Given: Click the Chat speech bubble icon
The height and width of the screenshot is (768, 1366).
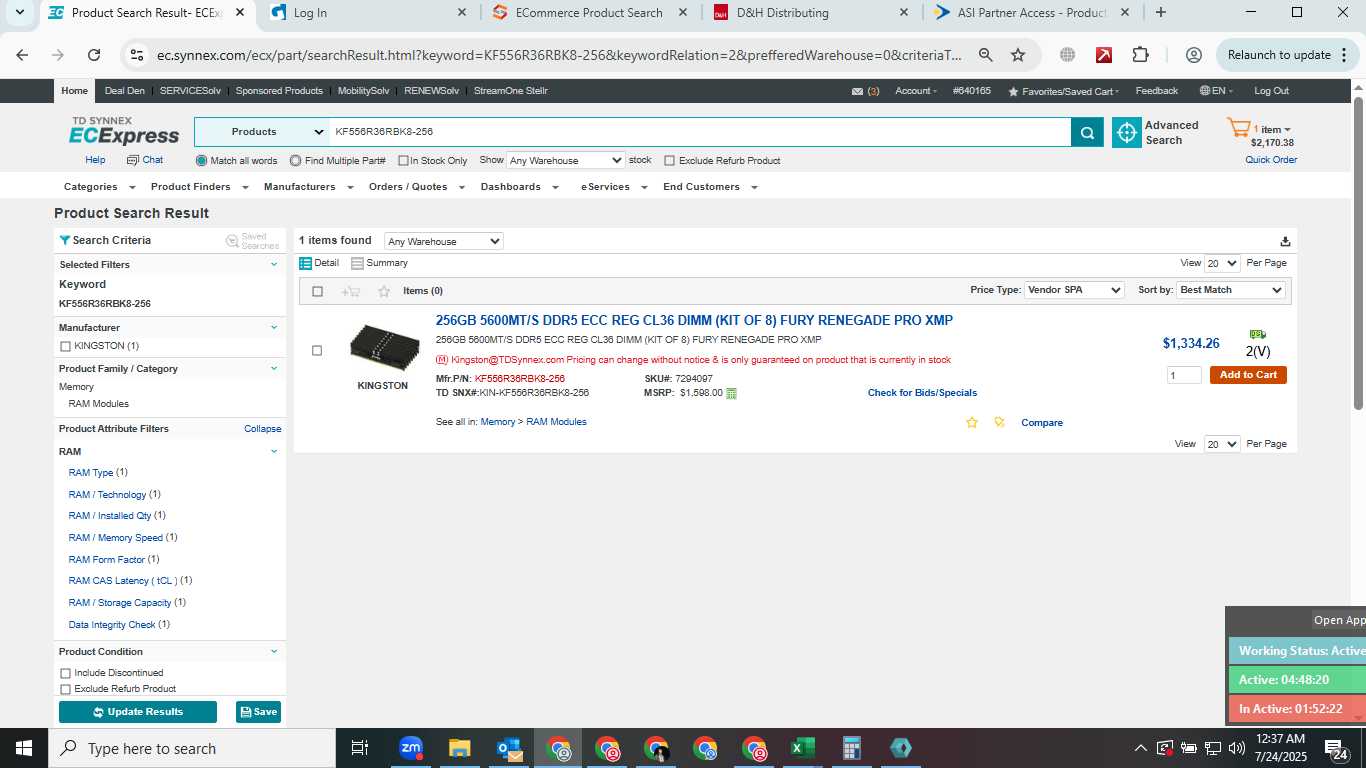Looking at the screenshot, I should [132, 160].
